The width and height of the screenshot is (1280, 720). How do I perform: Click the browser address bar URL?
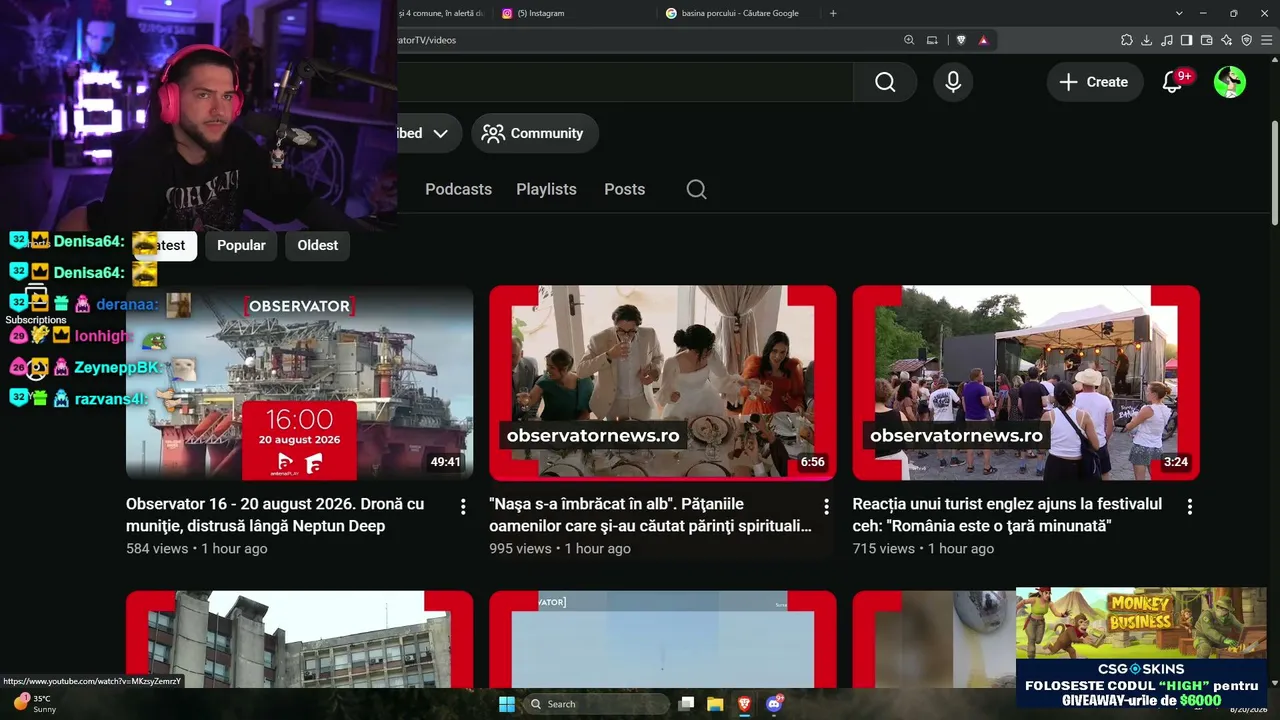pos(427,40)
